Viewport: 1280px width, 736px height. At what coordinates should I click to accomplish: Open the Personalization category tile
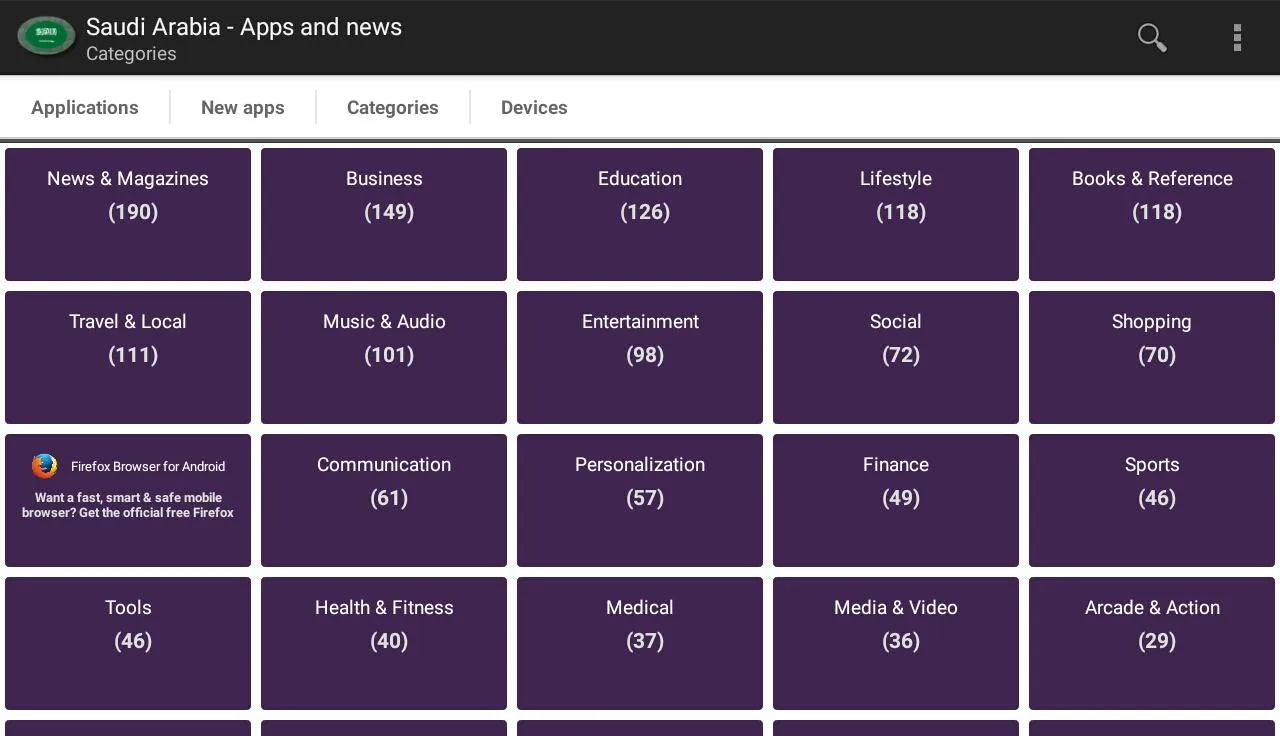point(640,500)
